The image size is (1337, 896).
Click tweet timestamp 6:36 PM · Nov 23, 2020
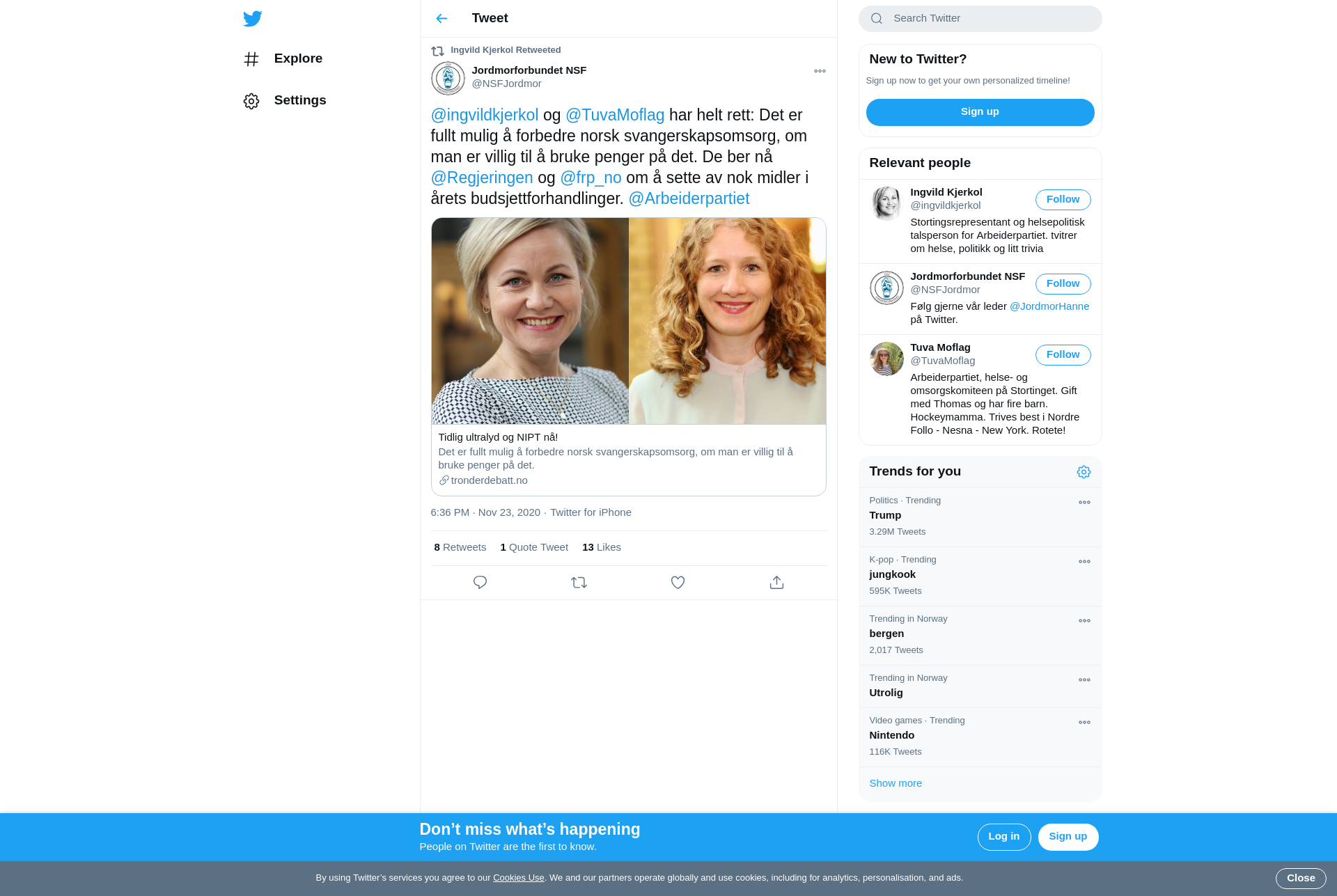[x=485, y=512]
